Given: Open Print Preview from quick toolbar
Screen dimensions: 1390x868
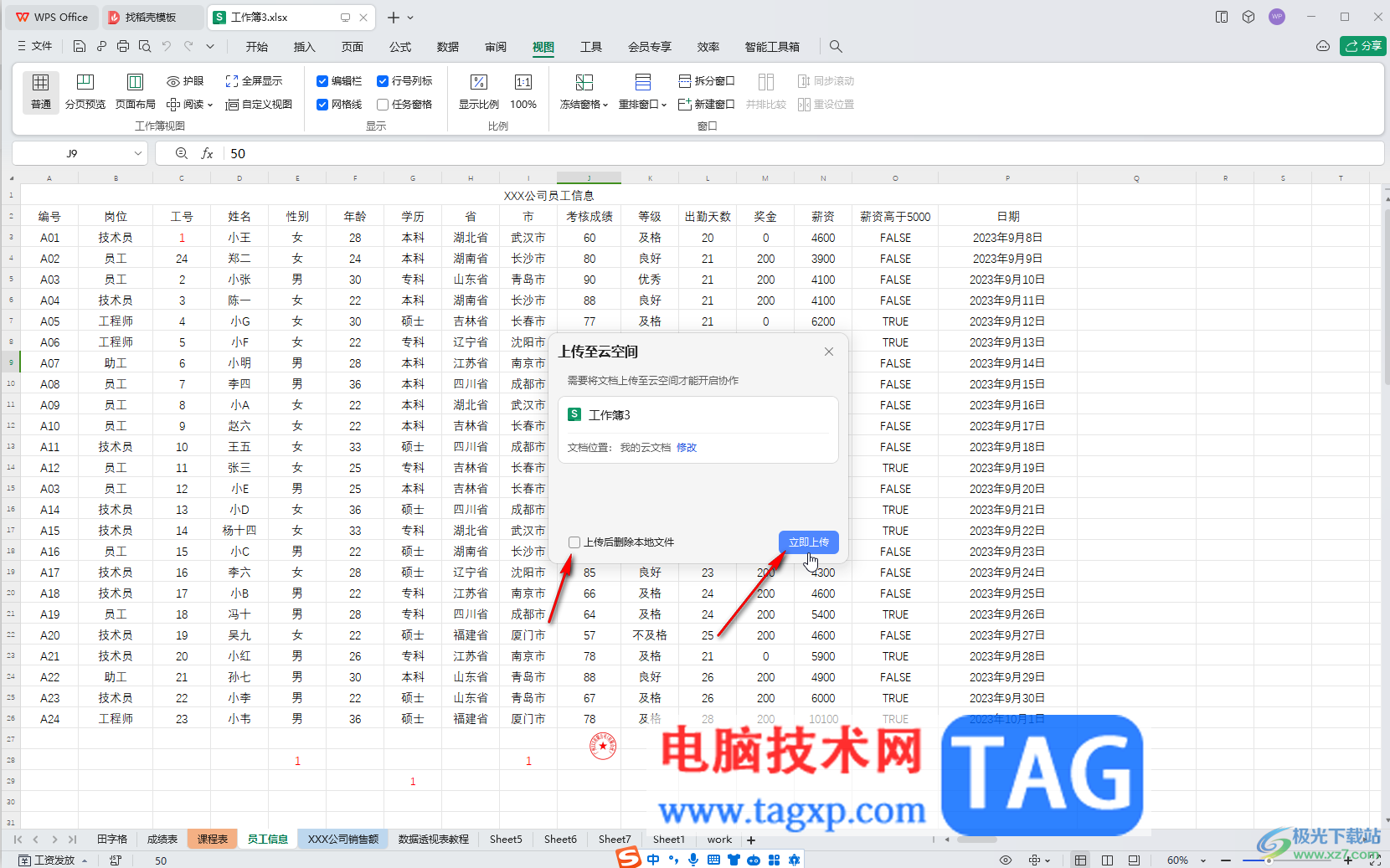Looking at the screenshot, I should 145,47.
